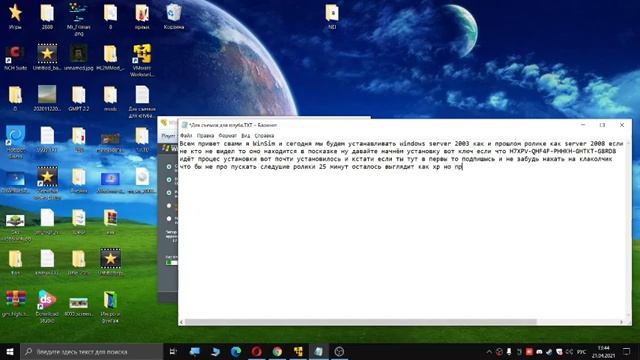
Task: Select the NCH Suite shortcut icon
Action: (x=15, y=58)
